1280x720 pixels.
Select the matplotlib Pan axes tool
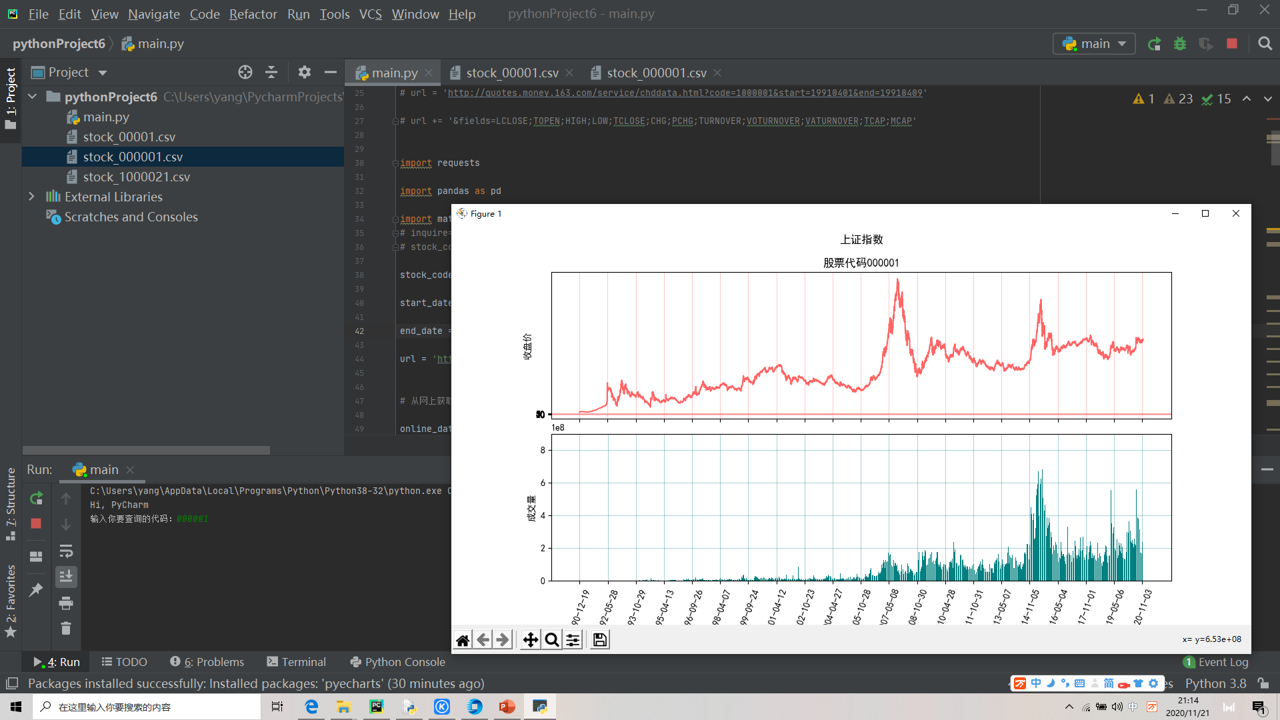(x=530, y=640)
